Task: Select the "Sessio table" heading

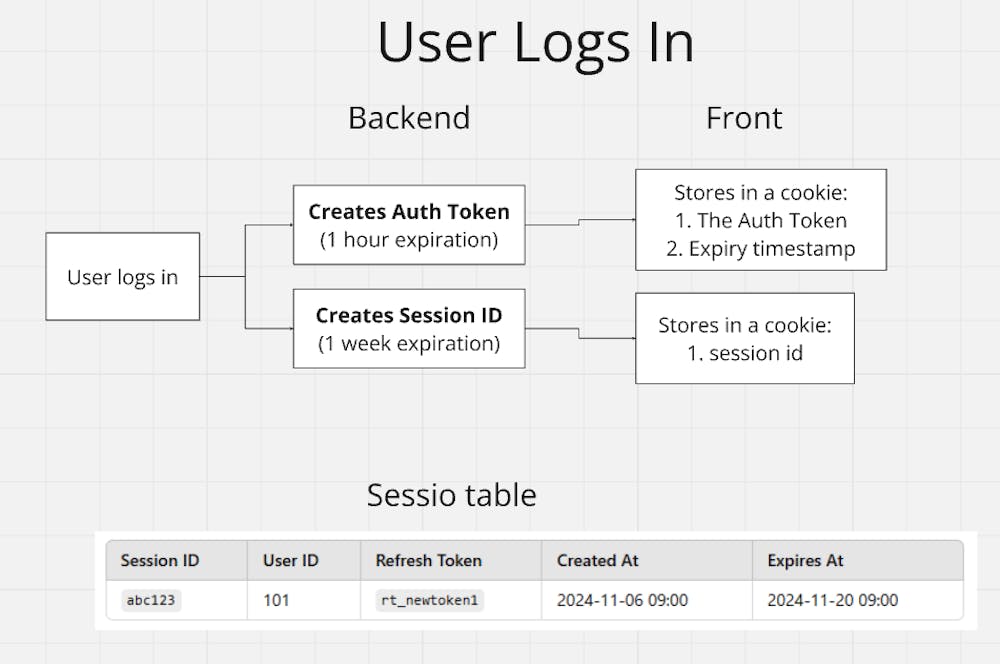Action: 451,494
